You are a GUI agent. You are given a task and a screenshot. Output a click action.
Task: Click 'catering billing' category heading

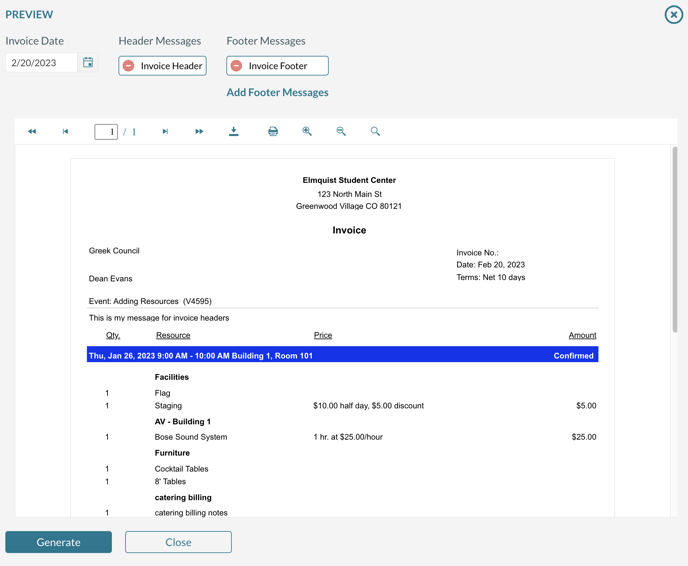pyautogui.click(x=183, y=498)
